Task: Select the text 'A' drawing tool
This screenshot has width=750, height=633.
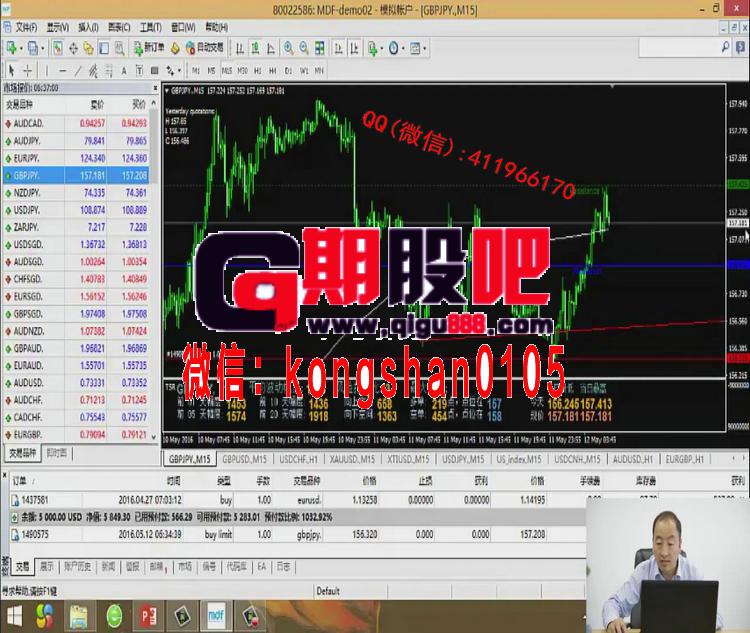Action: click(x=124, y=71)
